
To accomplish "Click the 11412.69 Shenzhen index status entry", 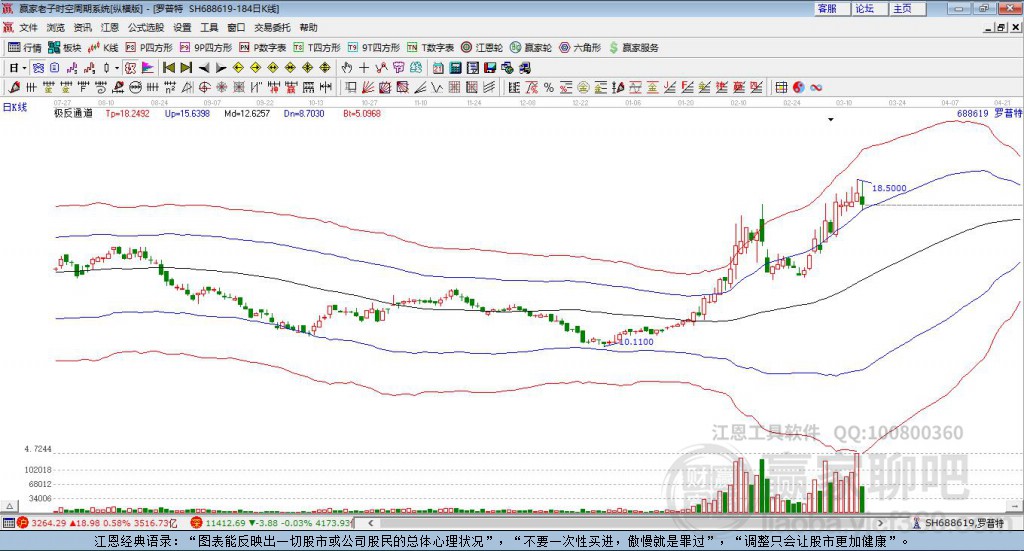I will coord(271,523).
